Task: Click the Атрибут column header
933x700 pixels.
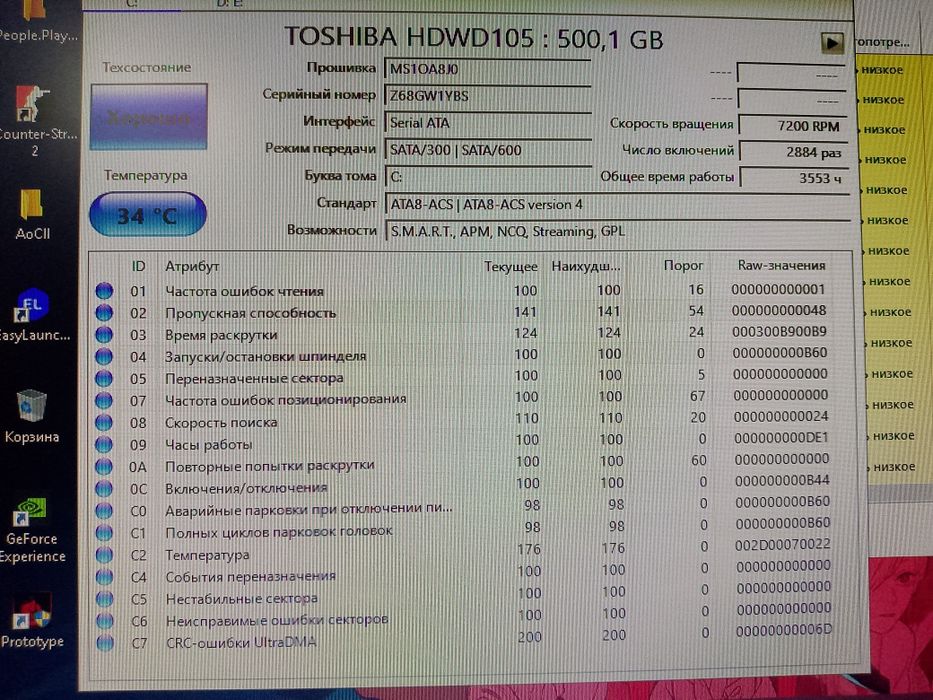Action: 192,266
